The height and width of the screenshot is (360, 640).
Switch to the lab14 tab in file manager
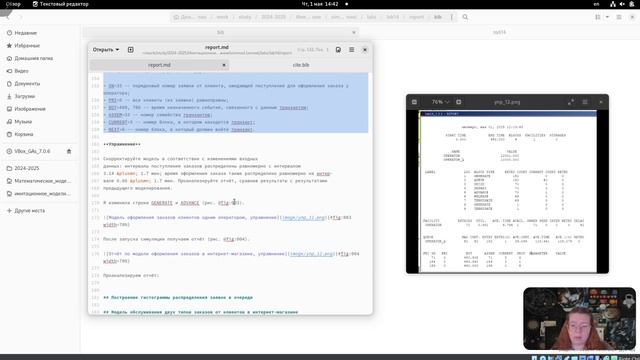(x=499, y=32)
